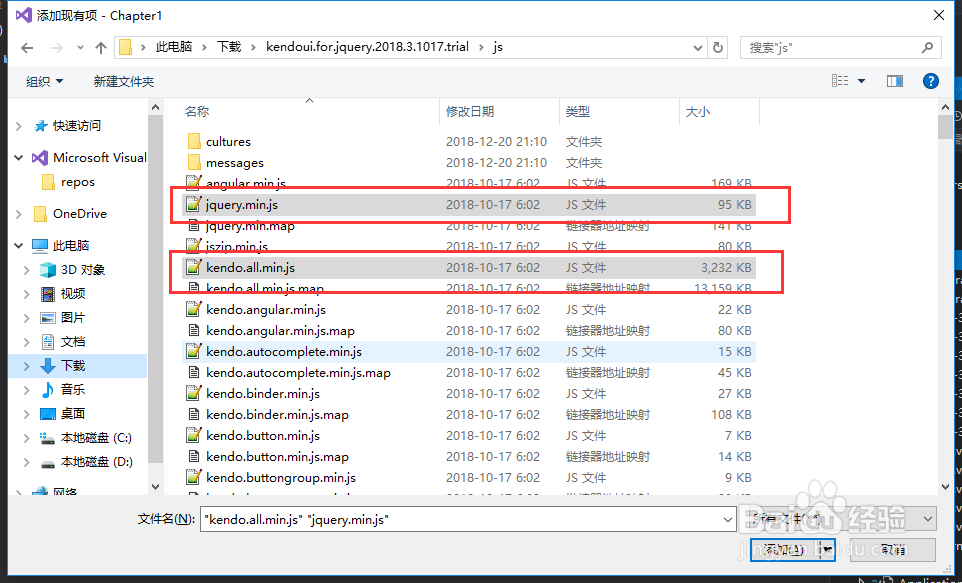Select 此电脑 in the address path

[x=174, y=47]
